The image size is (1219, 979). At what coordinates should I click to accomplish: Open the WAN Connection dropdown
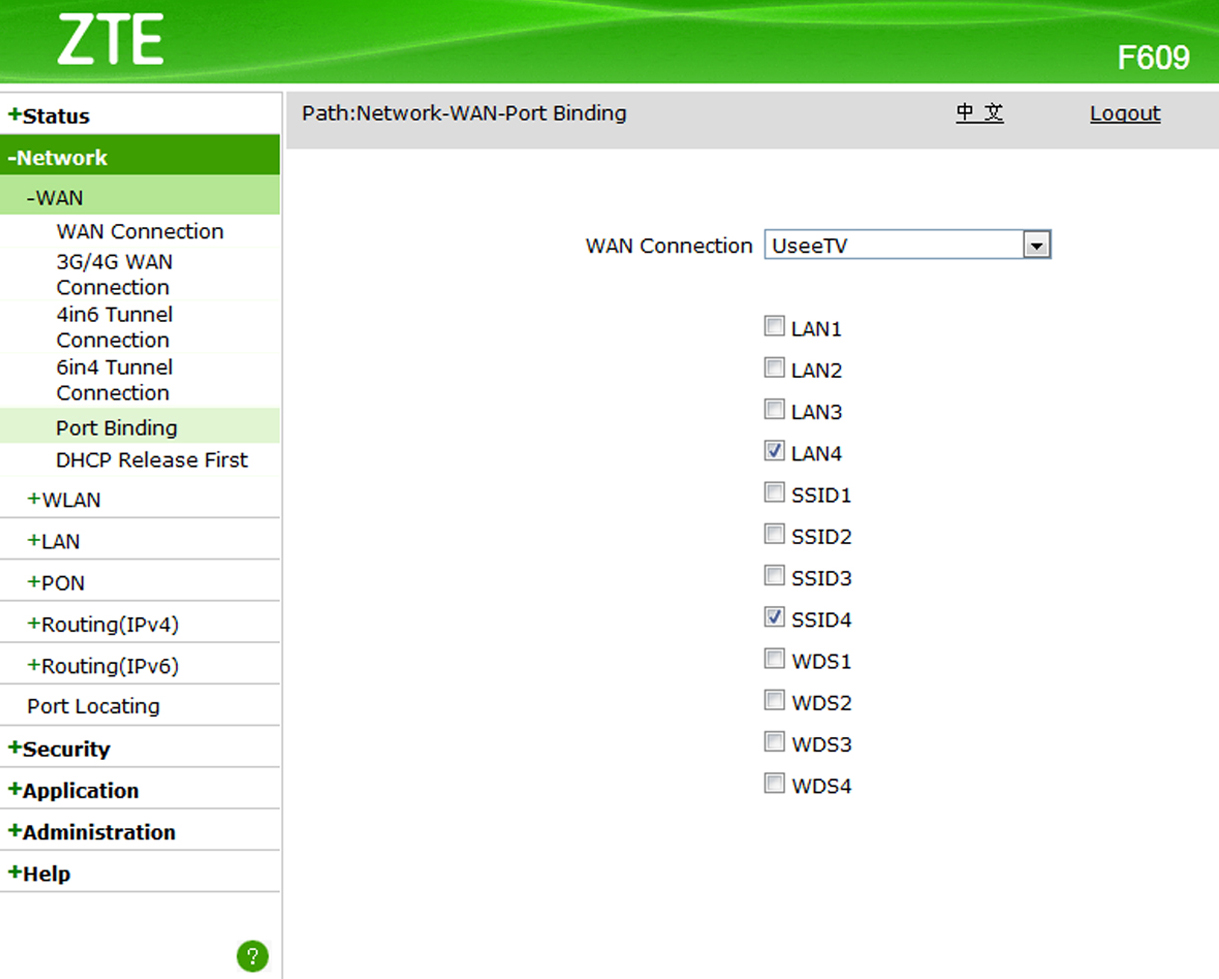(x=1037, y=245)
